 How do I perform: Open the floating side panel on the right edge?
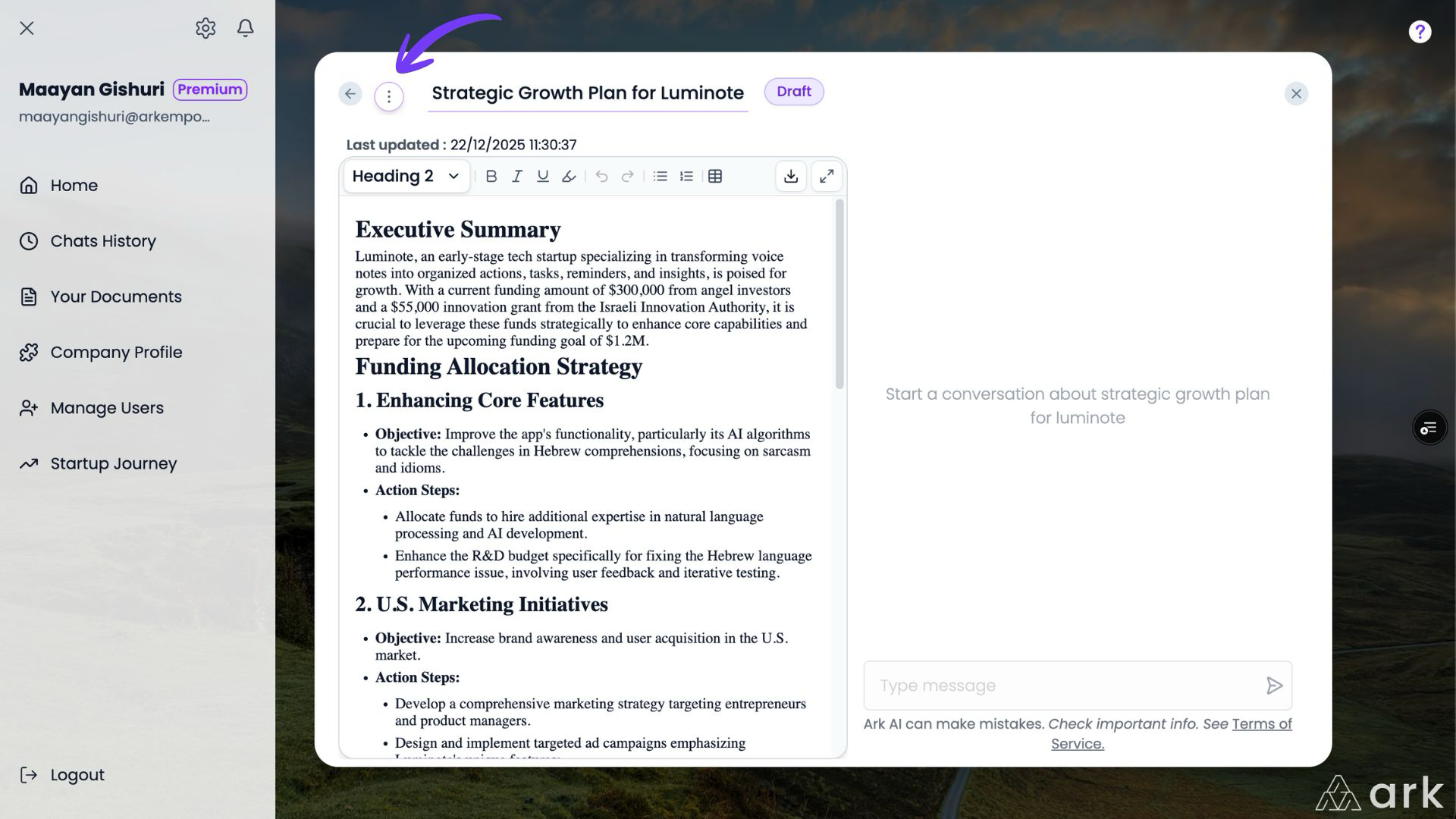(x=1429, y=428)
